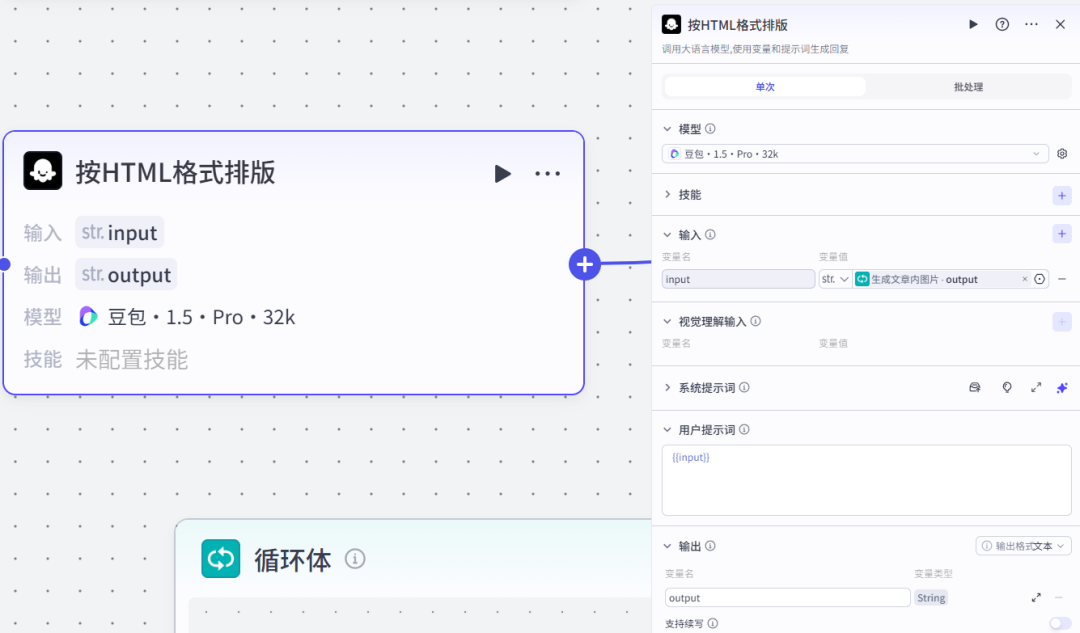
Task: Run the node from the side panel header
Action: coord(973,24)
